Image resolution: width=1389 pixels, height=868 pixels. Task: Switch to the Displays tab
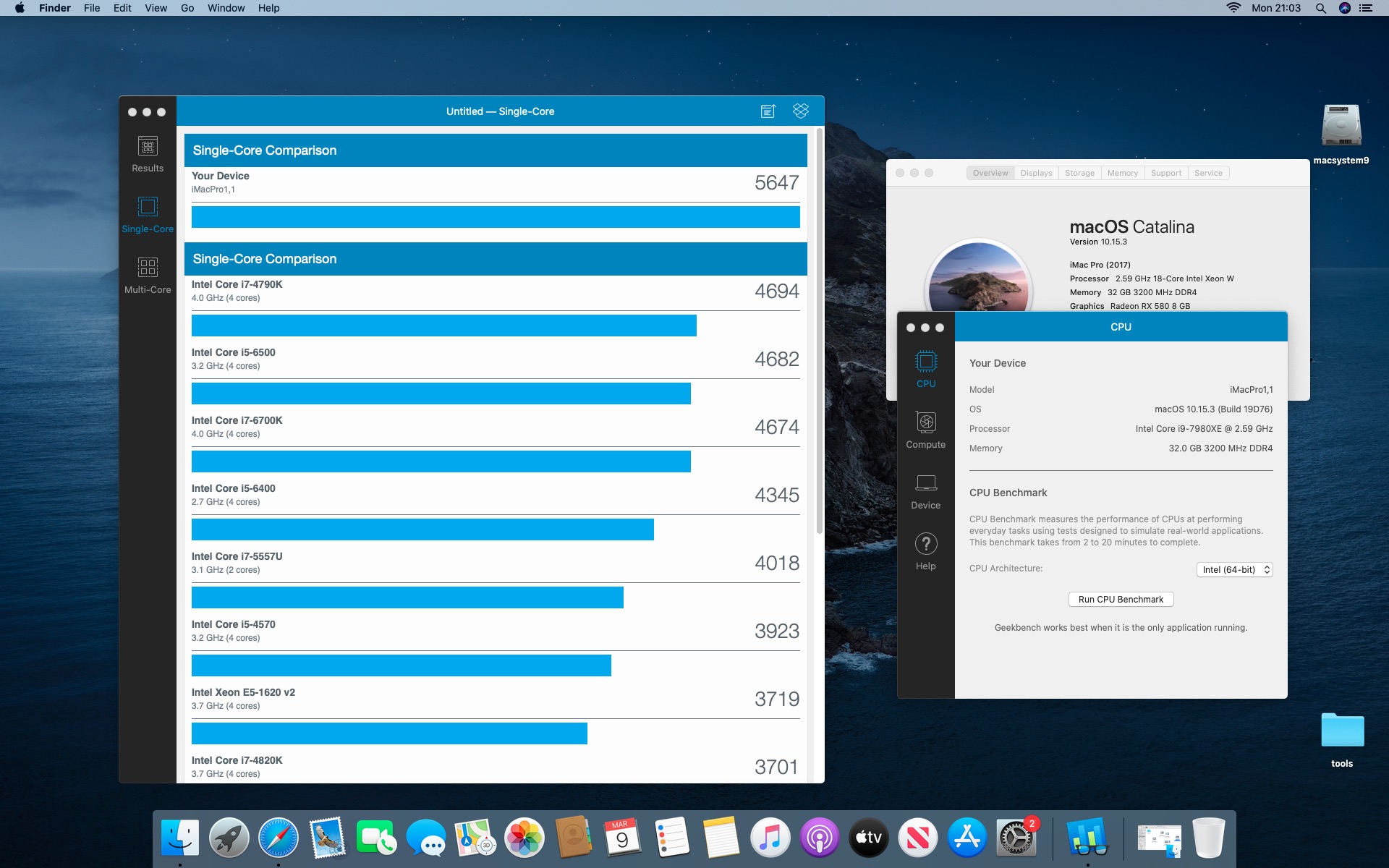tap(1036, 173)
